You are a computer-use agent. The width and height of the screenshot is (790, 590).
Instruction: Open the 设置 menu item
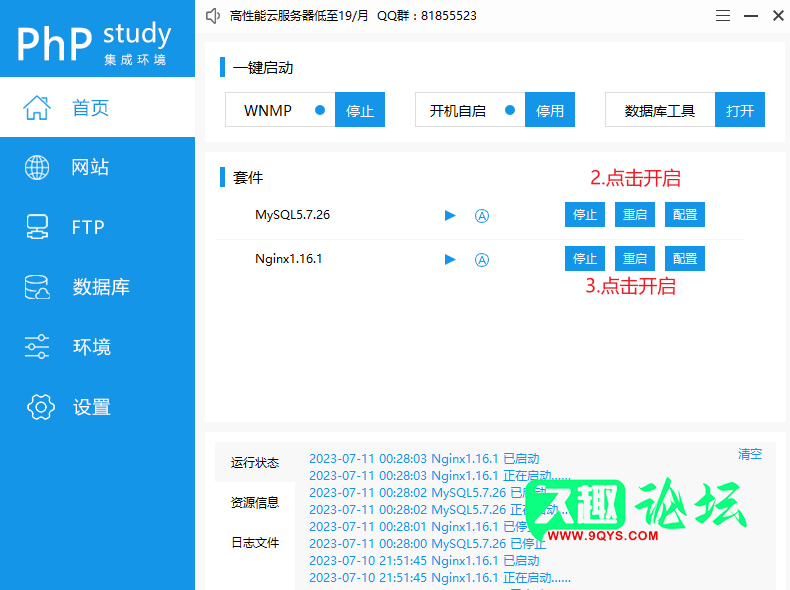pyautogui.click(x=97, y=407)
